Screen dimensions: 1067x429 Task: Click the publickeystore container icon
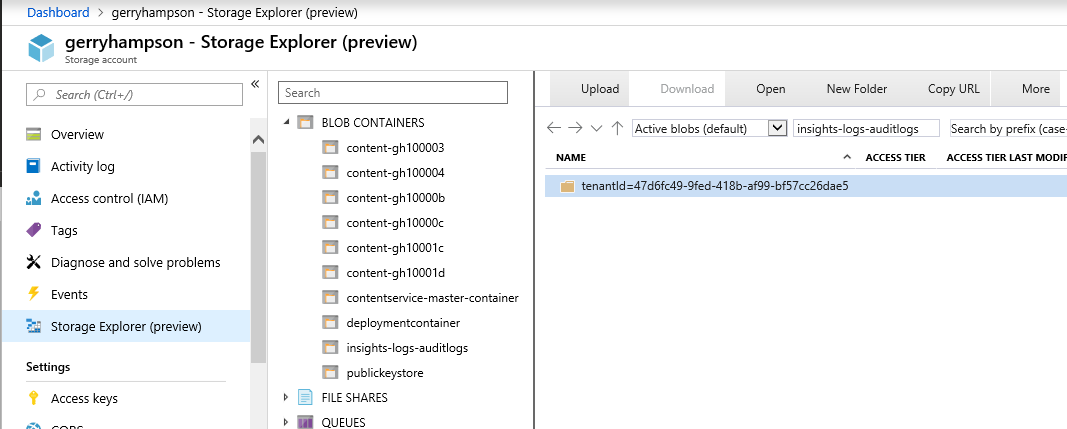point(330,372)
